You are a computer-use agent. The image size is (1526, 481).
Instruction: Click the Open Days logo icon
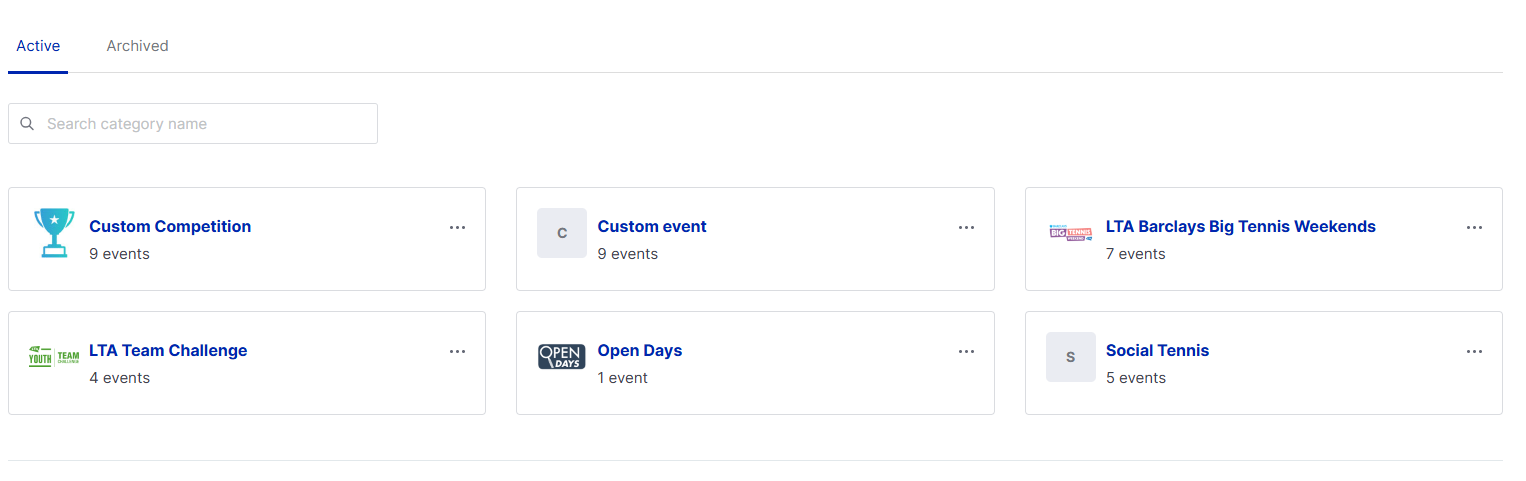[562, 357]
